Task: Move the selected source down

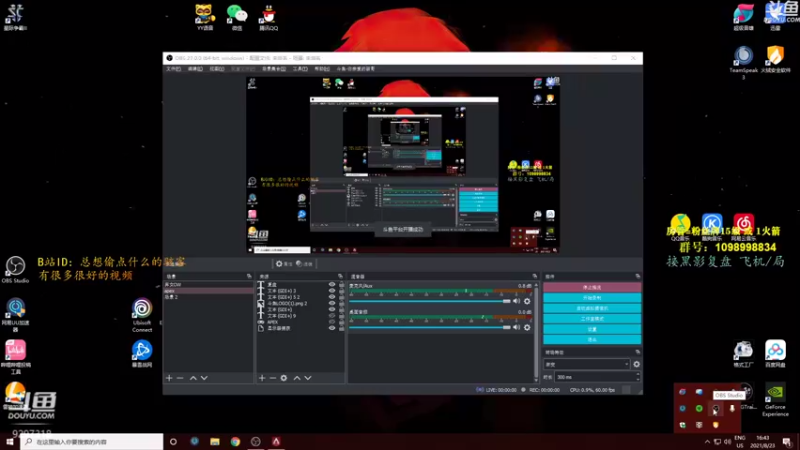Action: [x=308, y=378]
